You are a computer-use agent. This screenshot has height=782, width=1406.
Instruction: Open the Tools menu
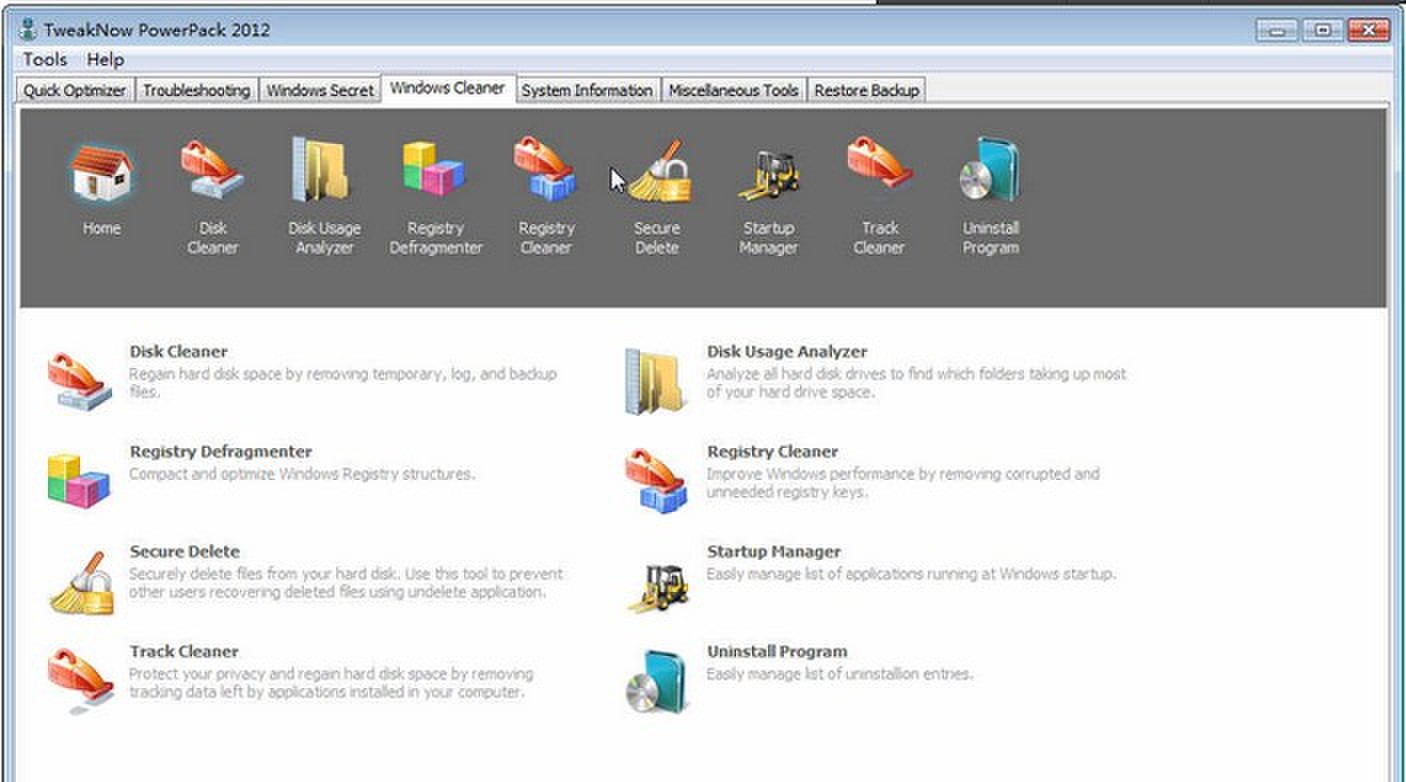click(x=45, y=60)
